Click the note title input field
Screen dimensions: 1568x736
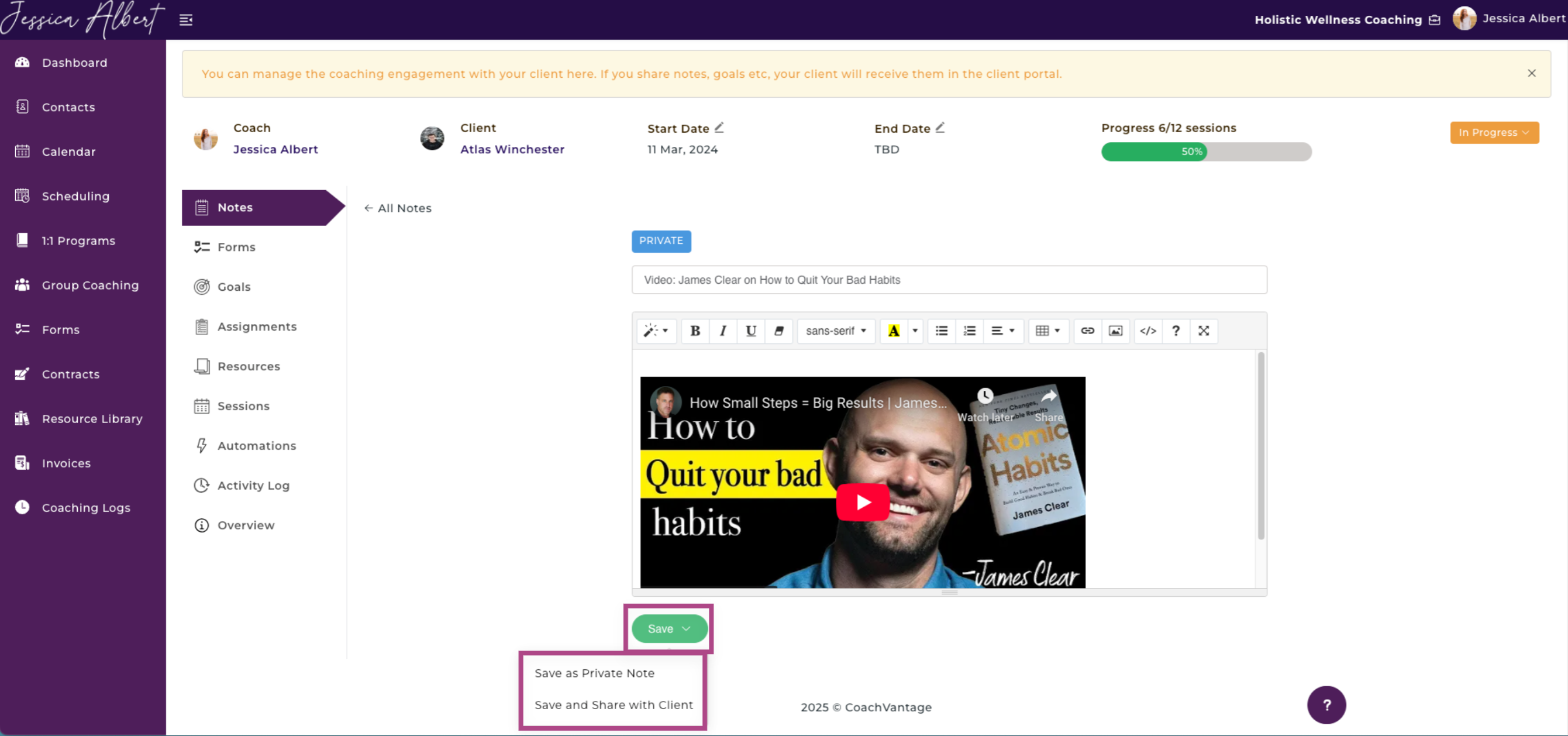point(949,280)
